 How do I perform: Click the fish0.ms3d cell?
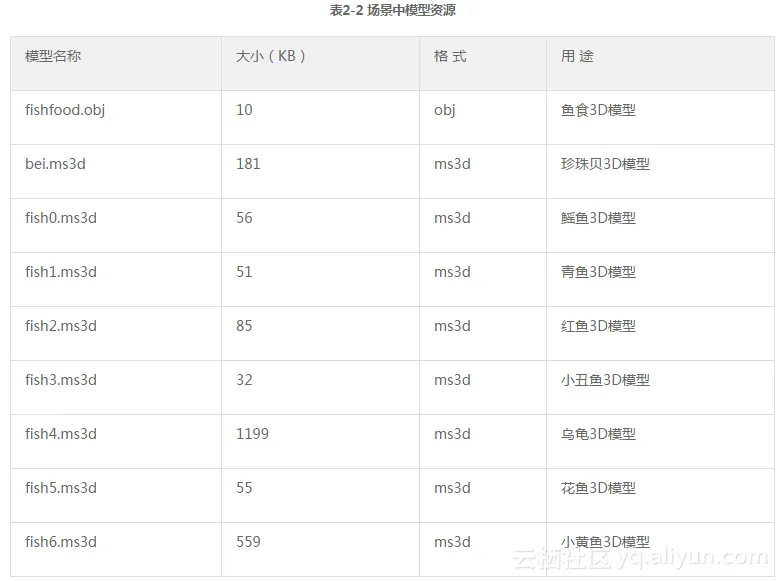[x=61, y=218]
